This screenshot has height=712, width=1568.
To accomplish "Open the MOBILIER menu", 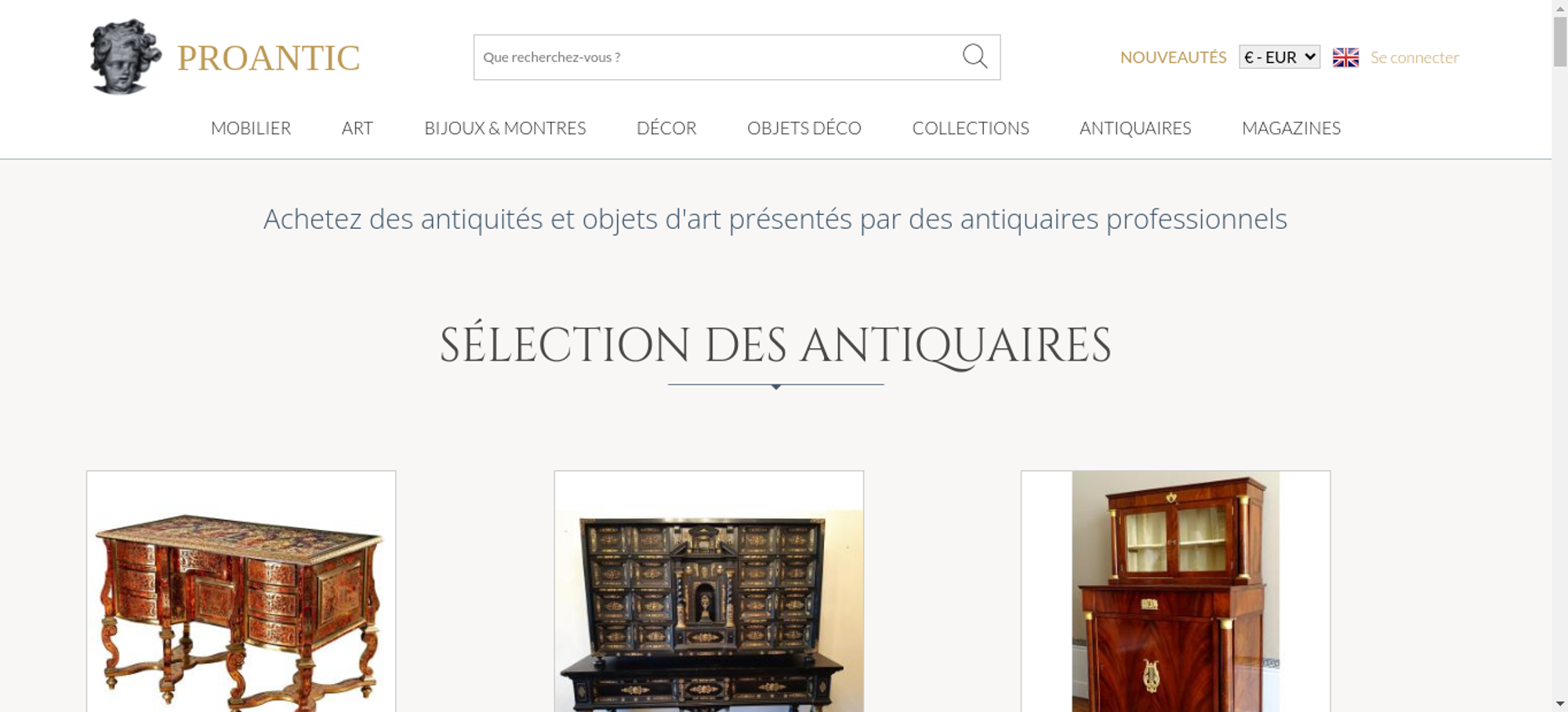I will coord(251,128).
